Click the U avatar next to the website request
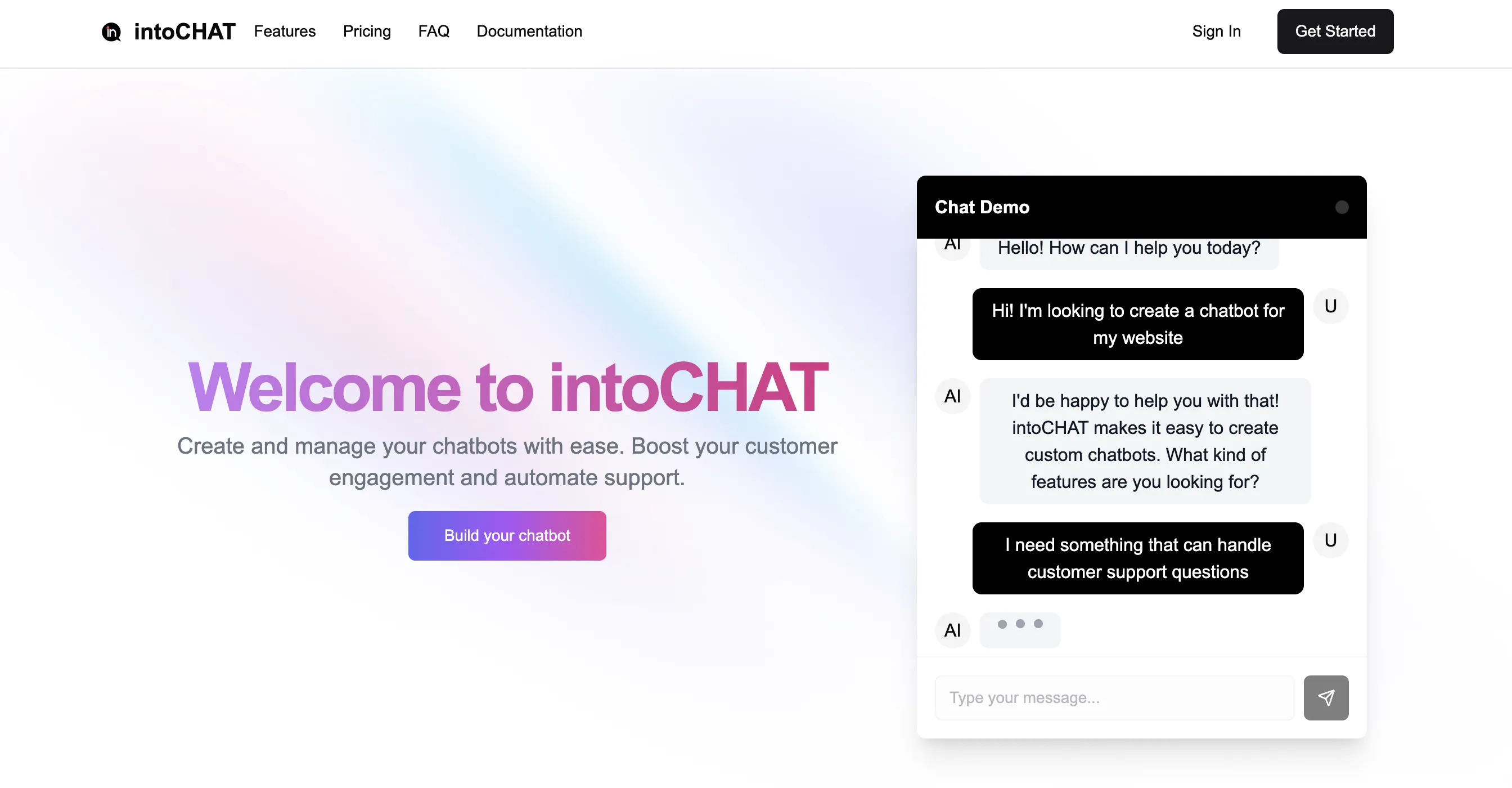Viewport: 1512px width, 788px height. click(1331, 305)
